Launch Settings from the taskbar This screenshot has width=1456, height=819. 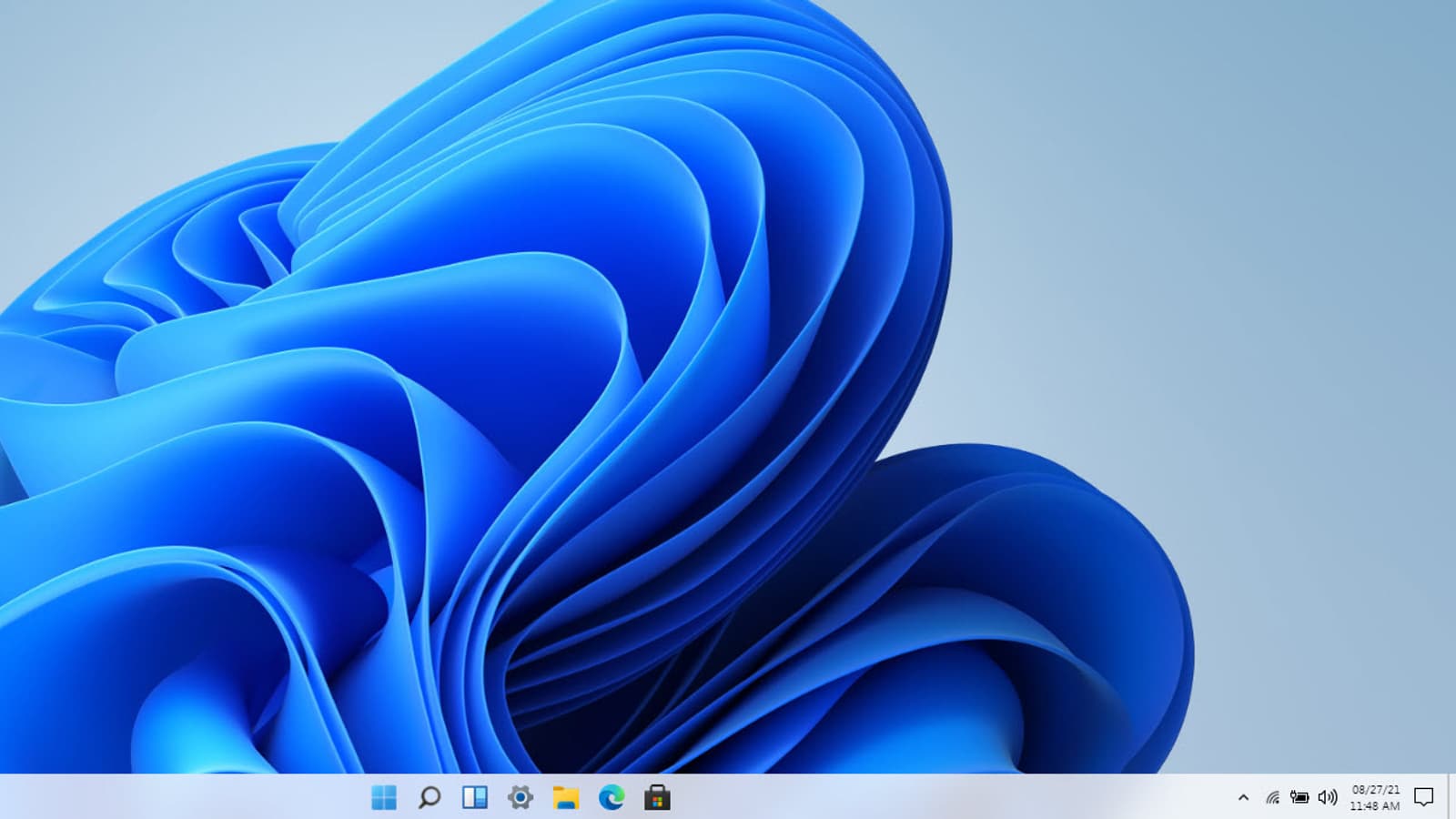pyautogui.click(x=521, y=798)
